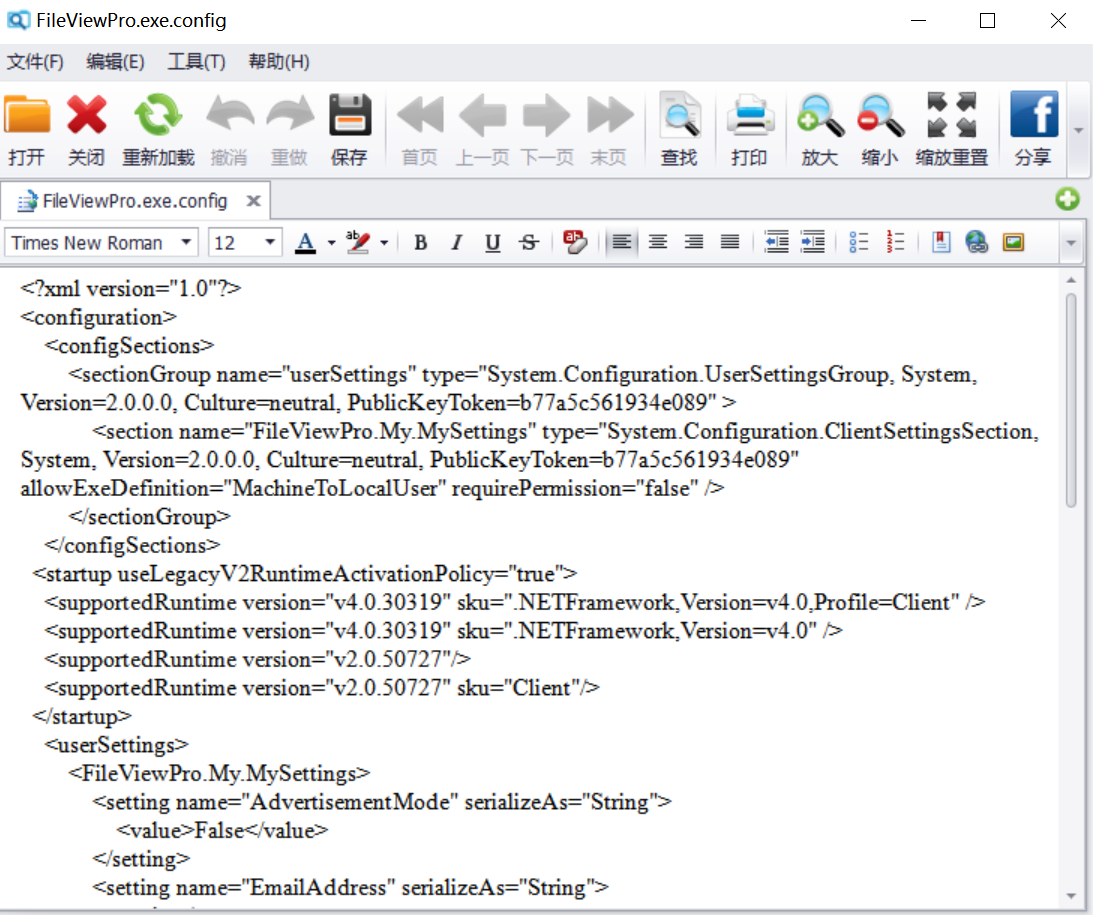Viewport: 1093px width, 915px height.
Task: Align text to the right
Action: pos(694,243)
